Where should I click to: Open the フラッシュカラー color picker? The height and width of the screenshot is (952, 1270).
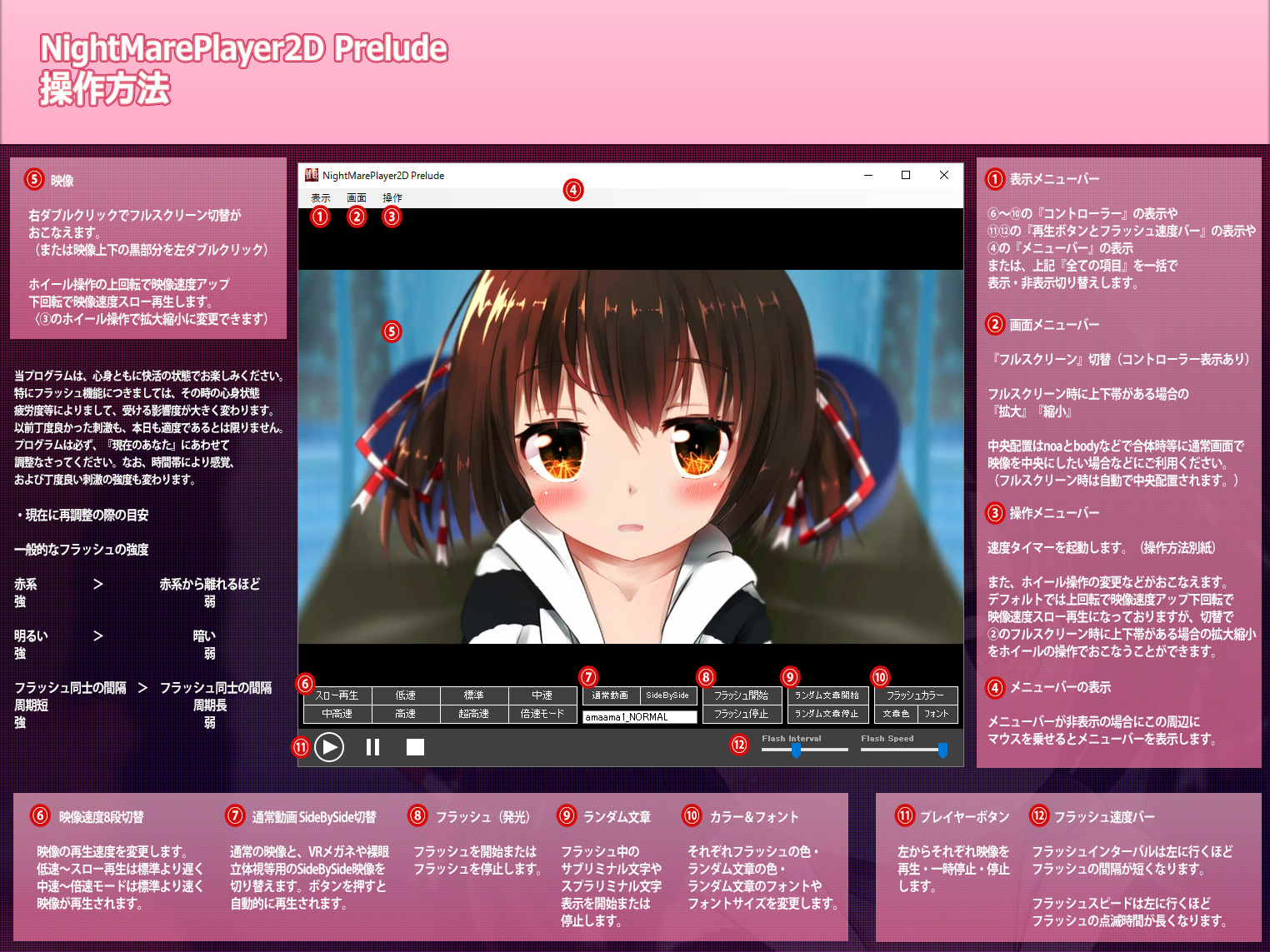[x=915, y=695]
